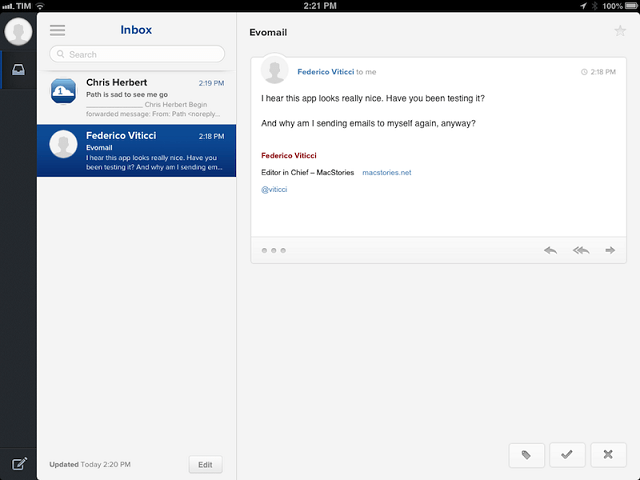This screenshot has width=640, height=480.
Task: Open the macstories.net link
Action: (x=386, y=173)
